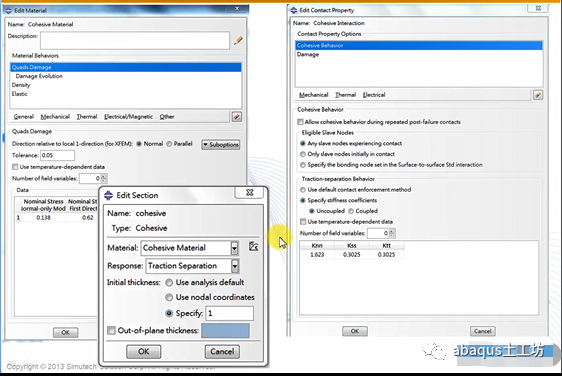Select Quads Damage in Material Behaviors
This screenshot has width=562, height=376.
tap(125, 67)
